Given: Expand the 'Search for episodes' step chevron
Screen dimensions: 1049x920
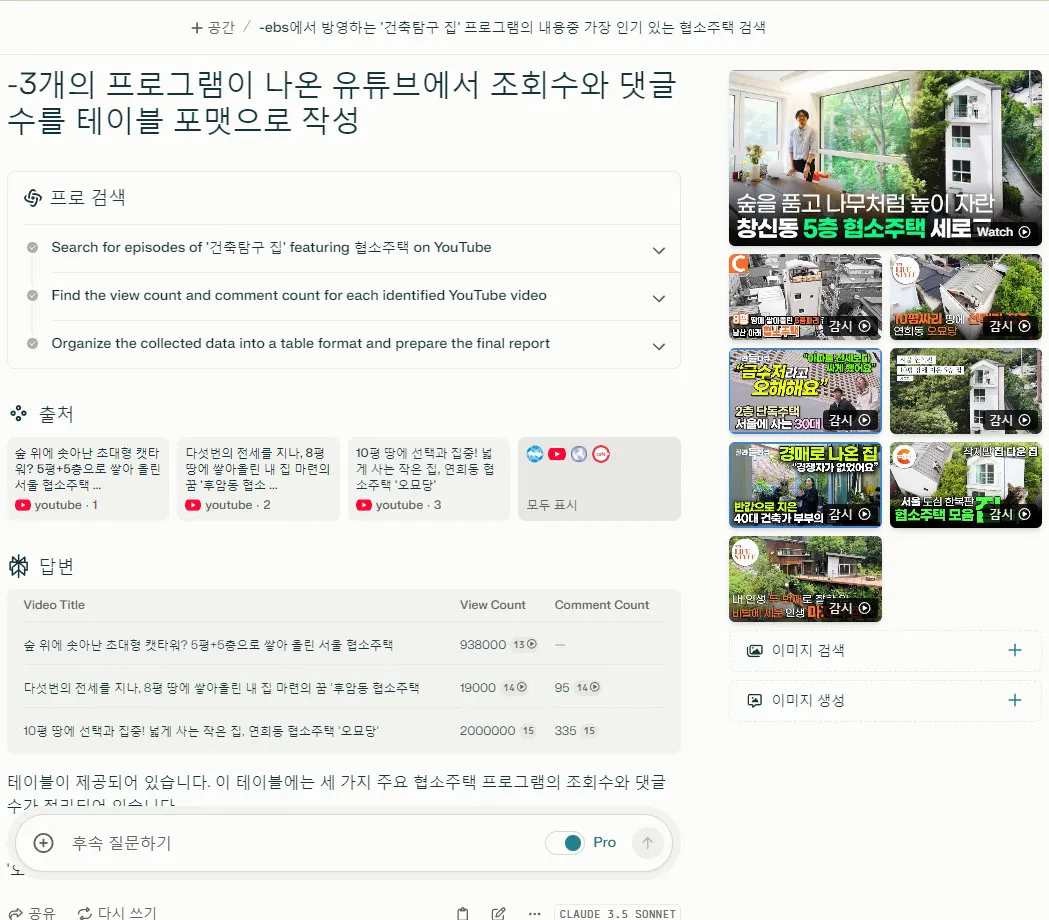Looking at the screenshot, I should coord(659,250).
